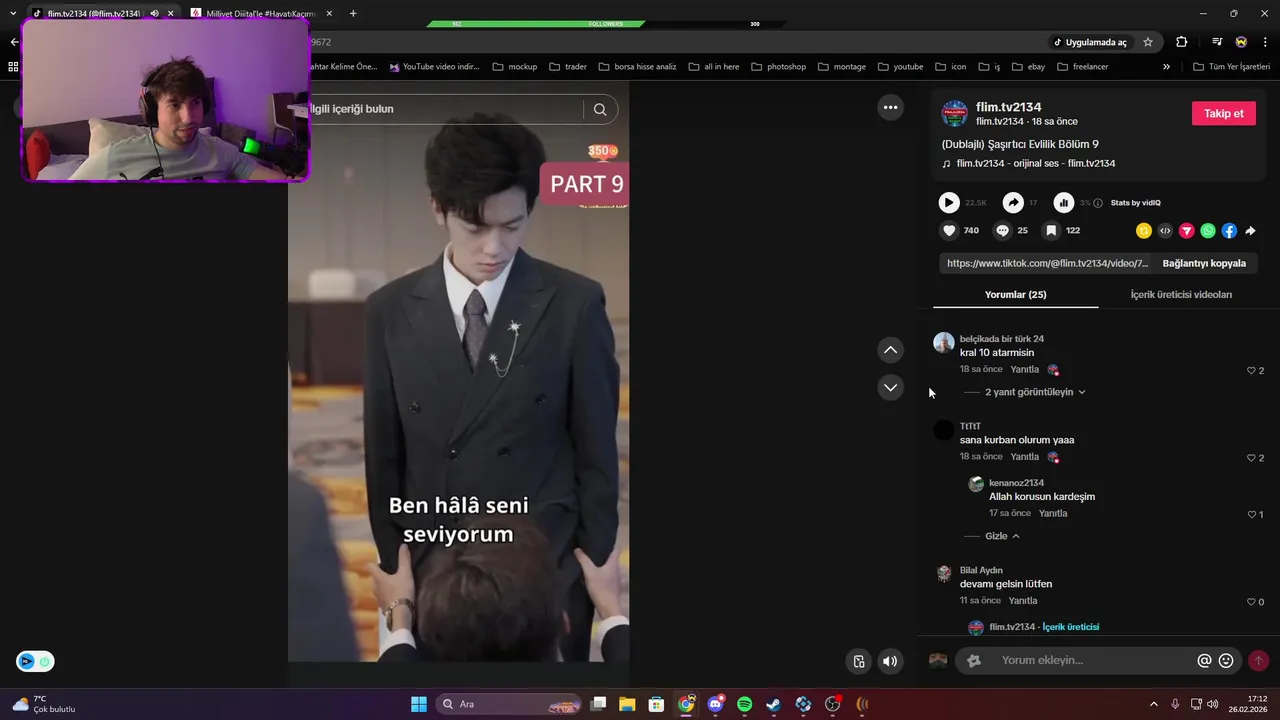This screenshot has width=1280, height=720.
Task: Click the yellow repost icon
Action: click(1144, 231)
